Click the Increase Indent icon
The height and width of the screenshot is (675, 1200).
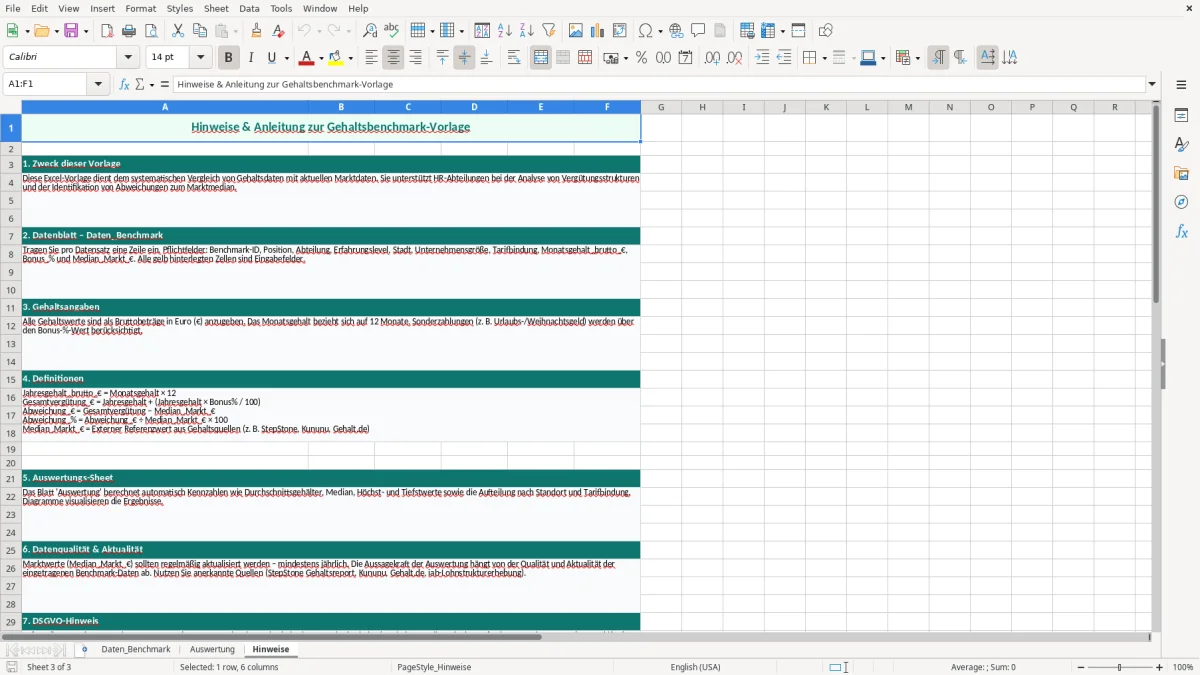pyautogui.click(x=762, y=58)
